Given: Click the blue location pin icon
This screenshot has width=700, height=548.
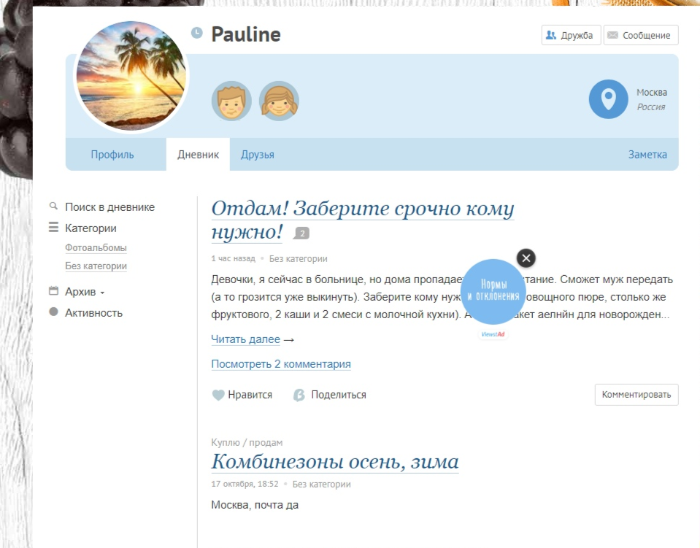Looking at the screenshot, I should click(x=608, y=99).
